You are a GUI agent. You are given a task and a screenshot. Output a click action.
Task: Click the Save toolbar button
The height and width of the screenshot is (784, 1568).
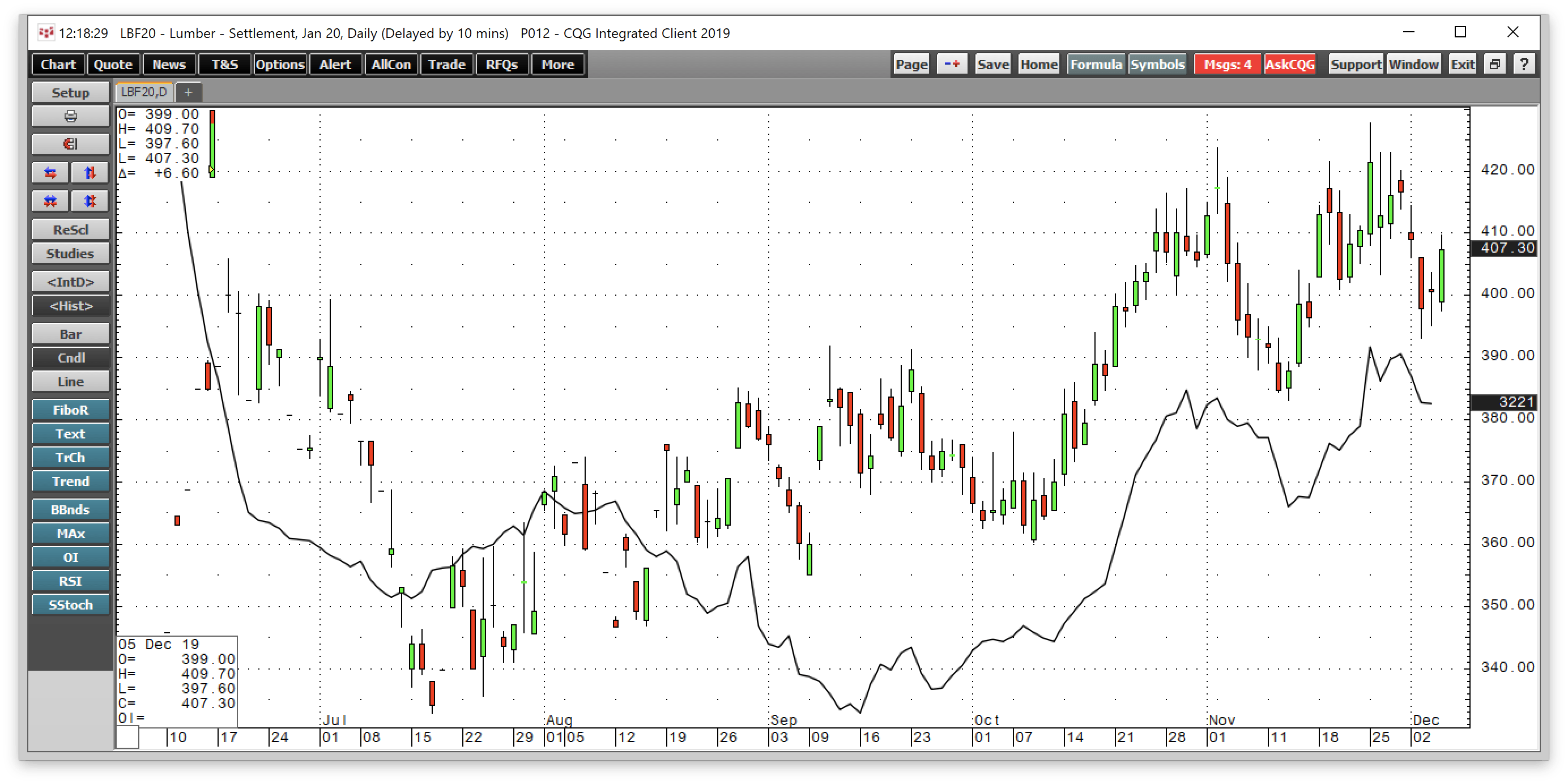(x=993, y=65)
